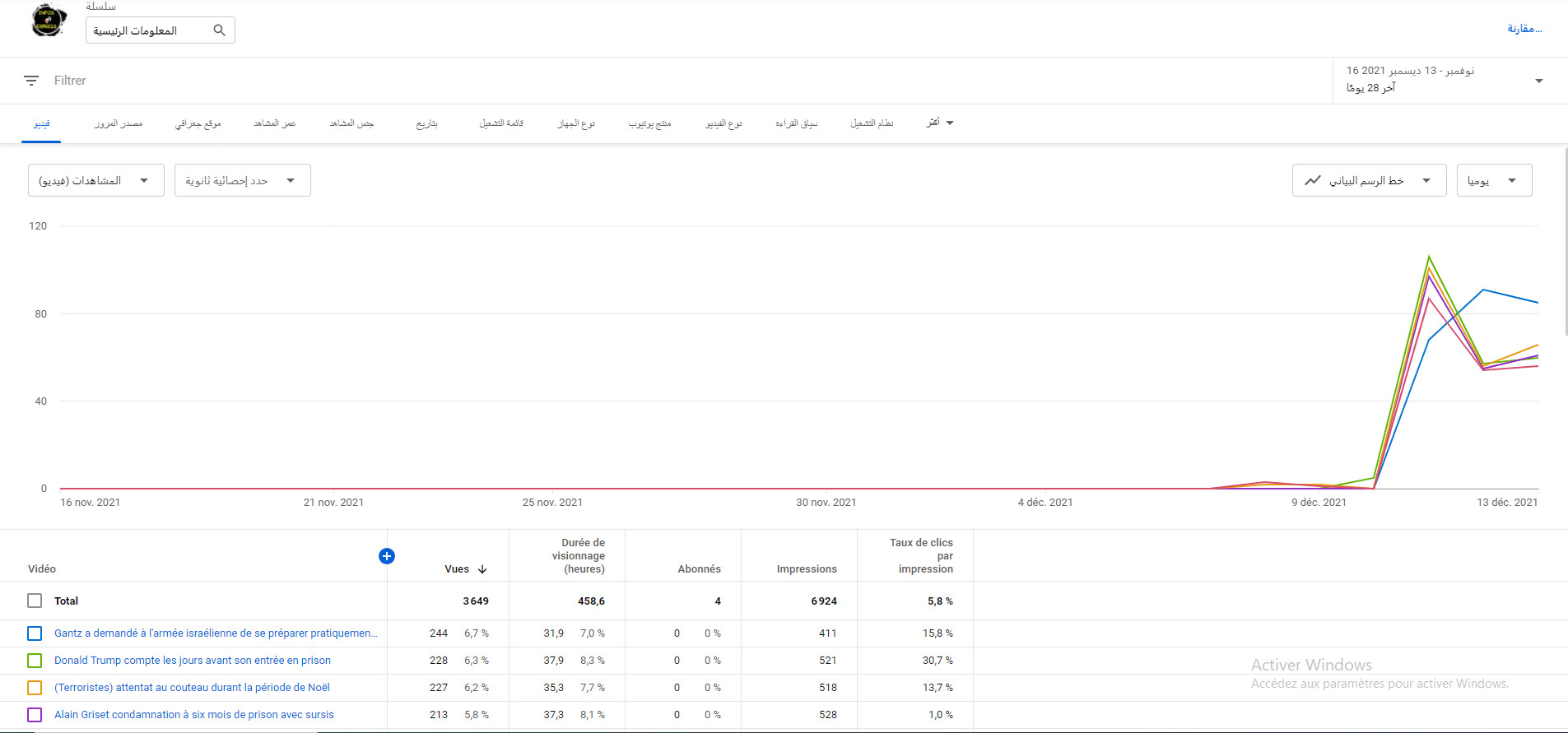
Task: Open the Gantz a demandé à l'armée video link
Action: 216,633
